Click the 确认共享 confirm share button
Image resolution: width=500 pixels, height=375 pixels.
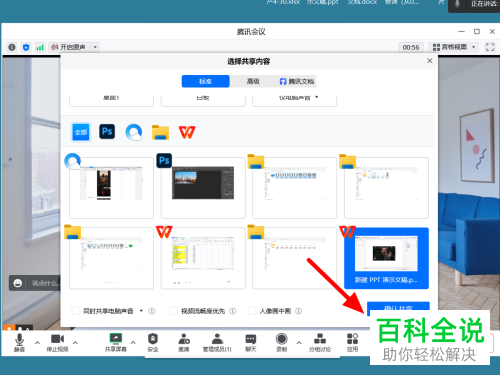point(398,307)
